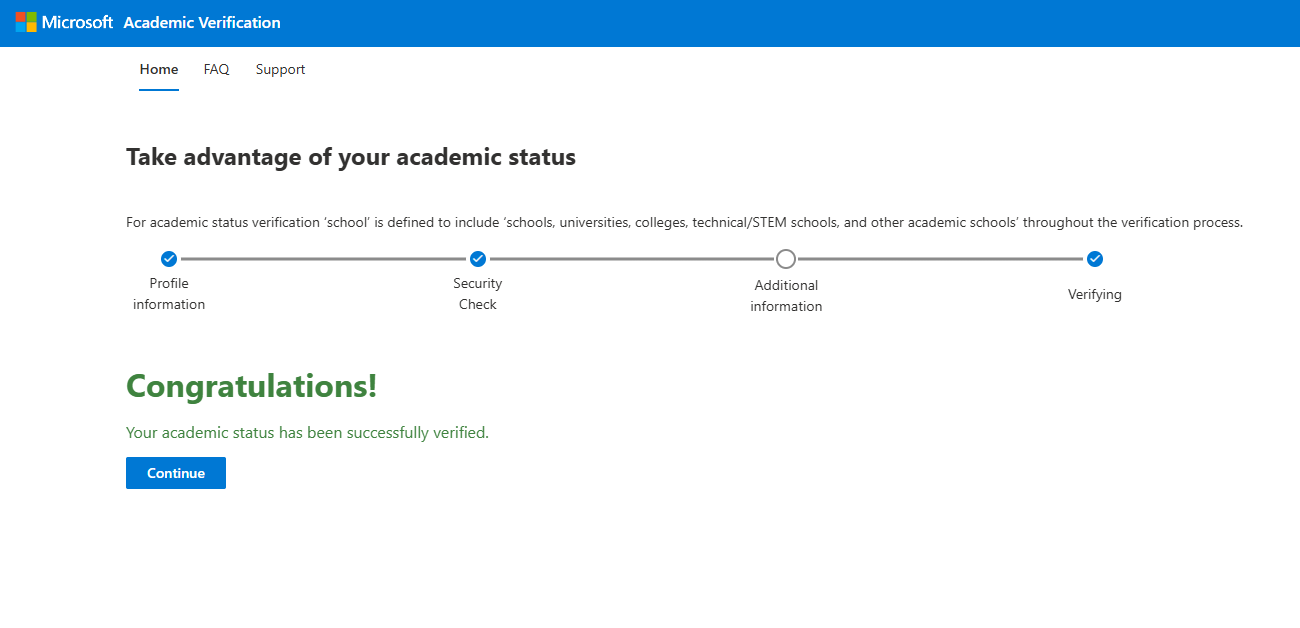Click the Continue button
This screenshot has height=628, width=1300.
[x=176, y=473]
